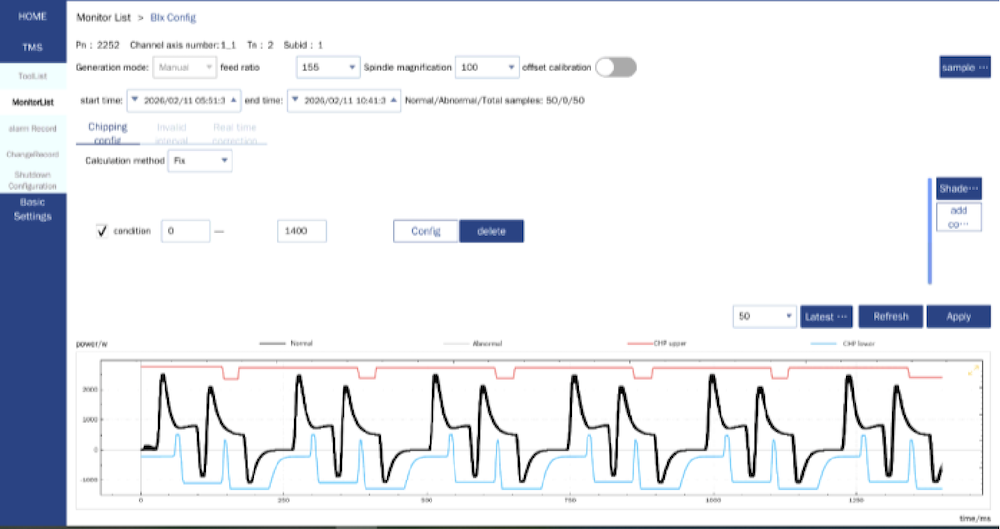This screenshot has width=1000, height=529.
Task: Open the feed ratio dropdown
Action: (328, 67)
